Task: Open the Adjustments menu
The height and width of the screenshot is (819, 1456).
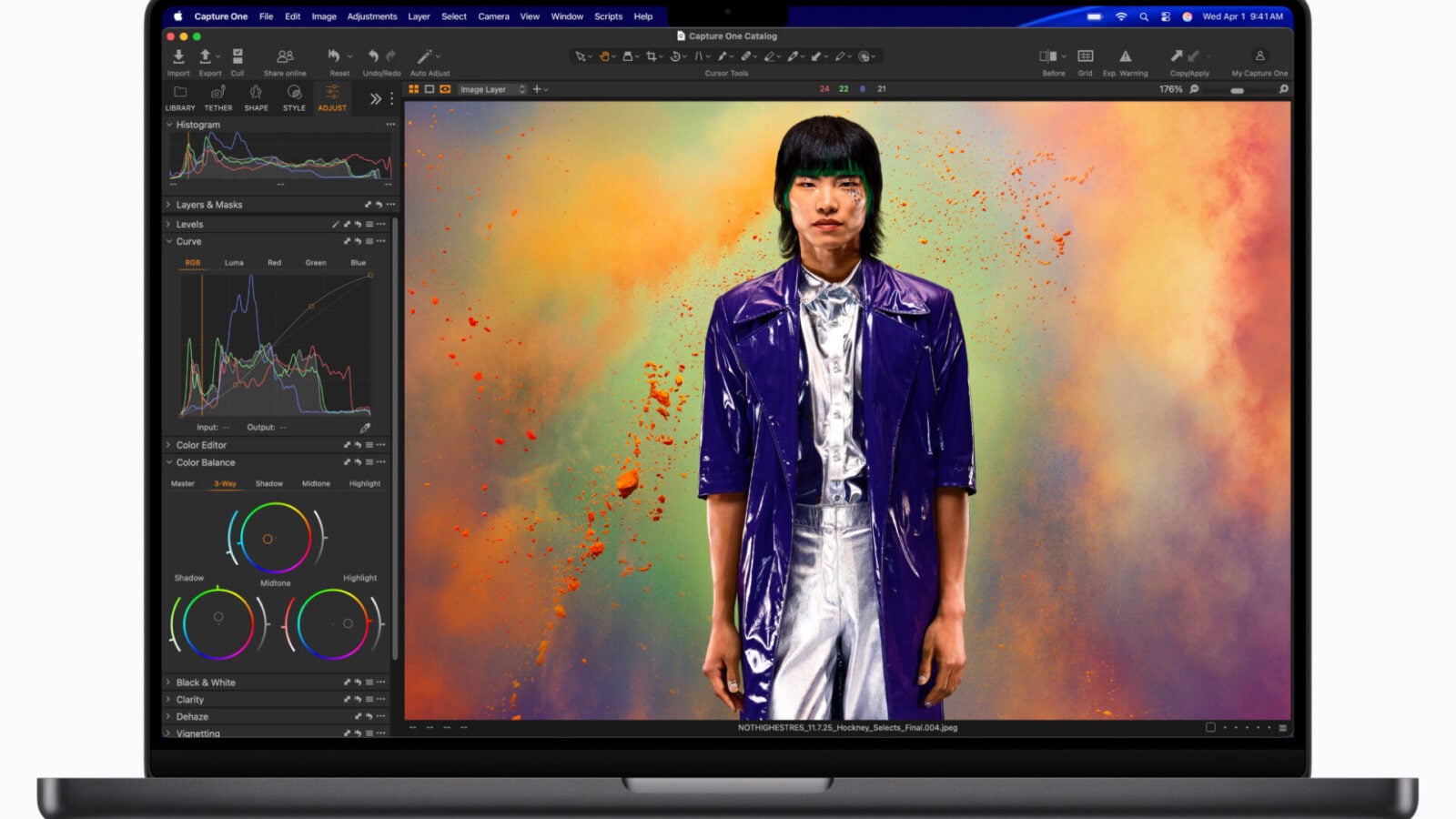Action: click(x=371, y=16)
